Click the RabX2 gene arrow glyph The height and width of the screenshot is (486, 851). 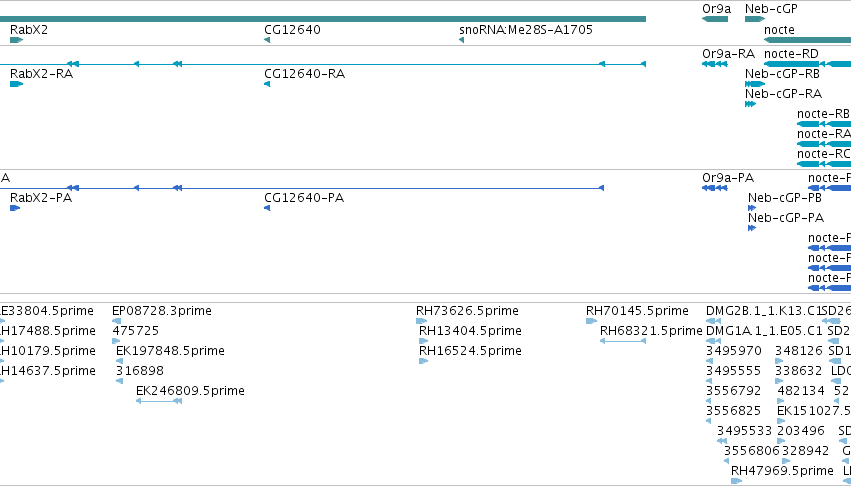point(16,40)
